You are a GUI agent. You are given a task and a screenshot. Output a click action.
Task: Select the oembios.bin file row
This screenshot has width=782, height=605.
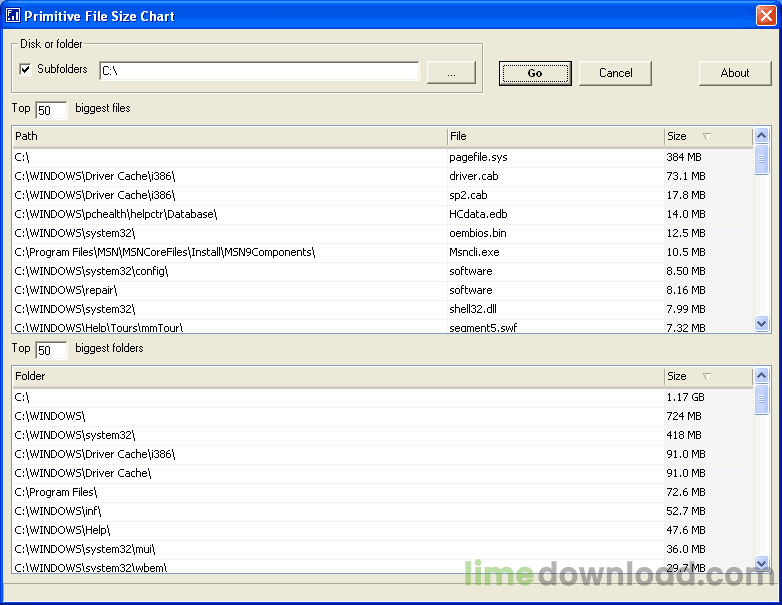point(383,233)
